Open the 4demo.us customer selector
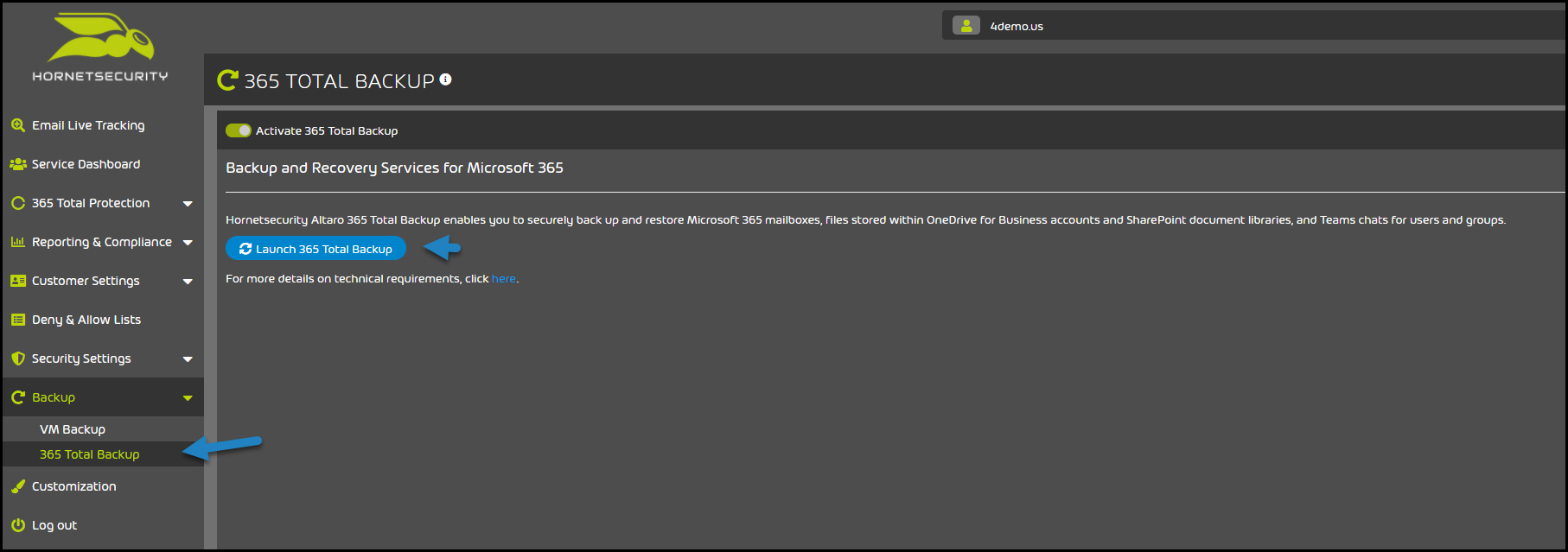 [x=1253, y=26]
